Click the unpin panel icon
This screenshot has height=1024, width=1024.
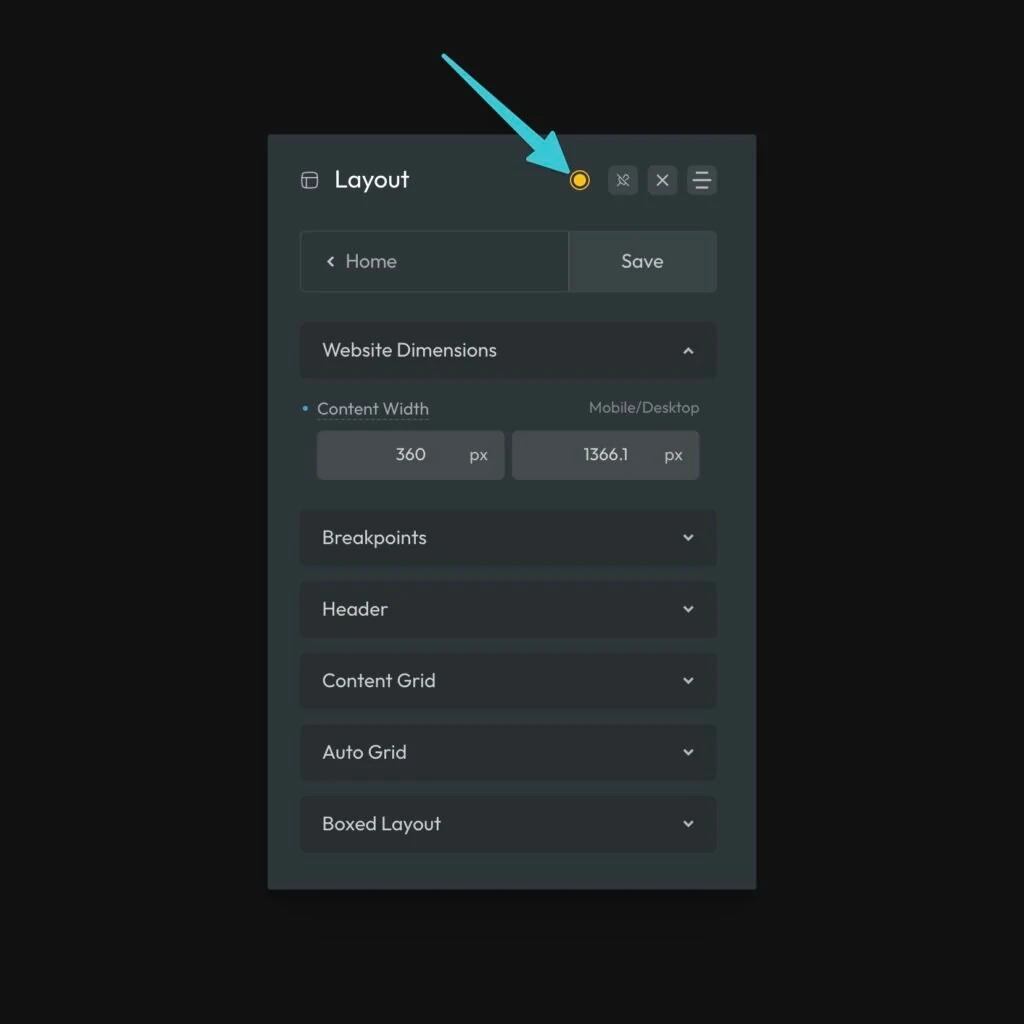pos(623,180)
